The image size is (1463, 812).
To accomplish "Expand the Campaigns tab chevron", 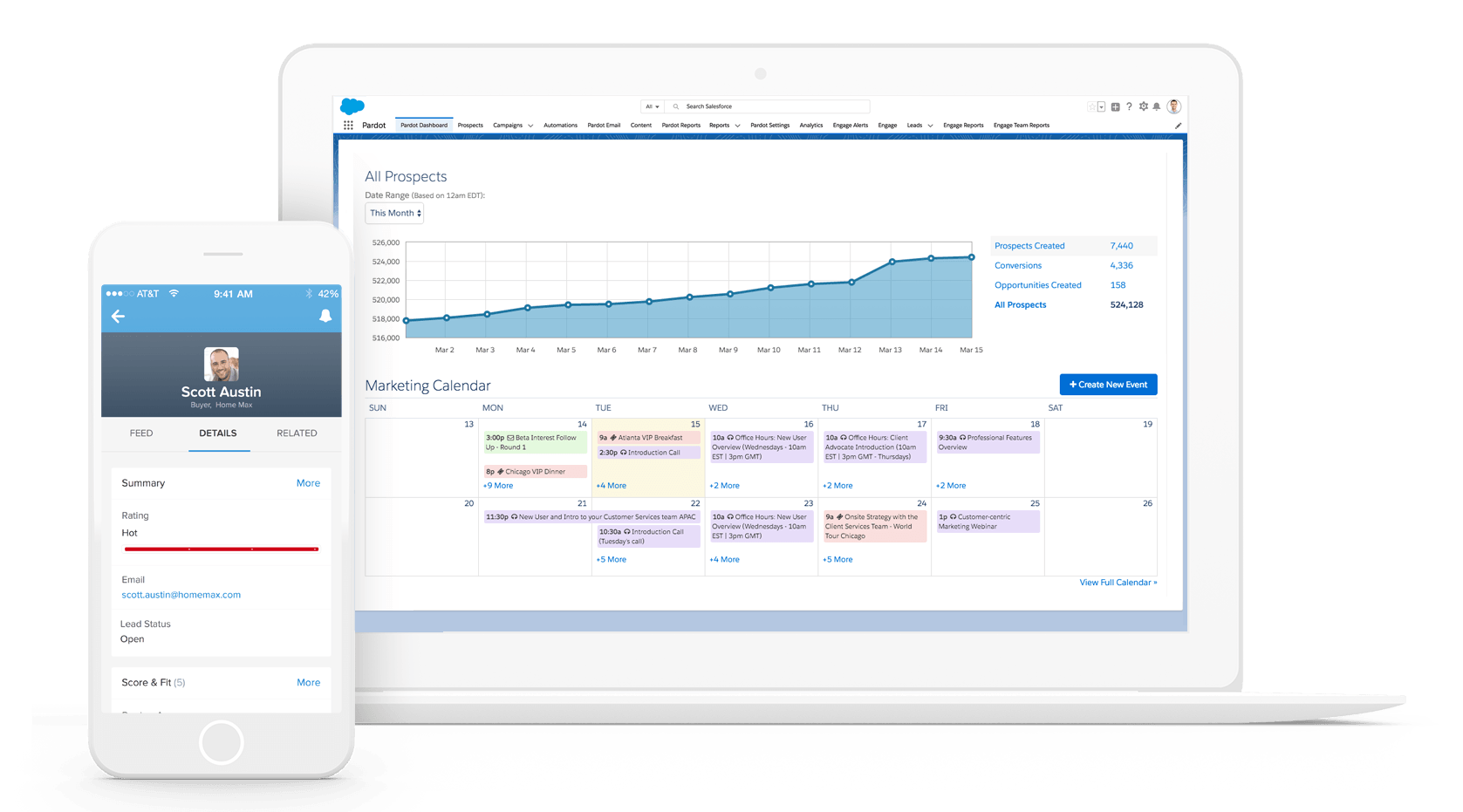I will pyautogui.click(x=530, y=126).
